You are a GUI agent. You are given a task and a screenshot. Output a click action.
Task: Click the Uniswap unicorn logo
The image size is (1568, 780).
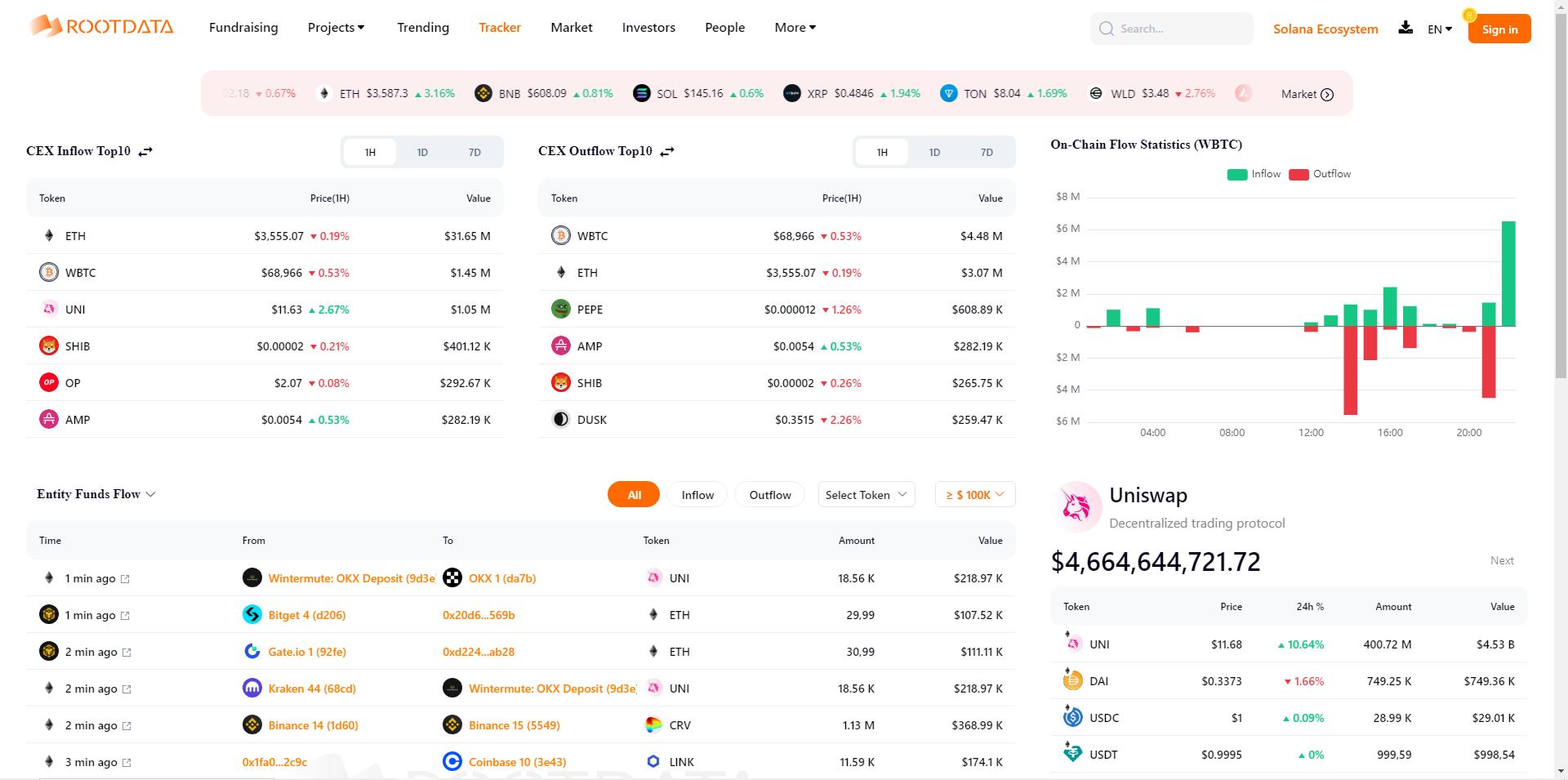[x=1076, y=506]
